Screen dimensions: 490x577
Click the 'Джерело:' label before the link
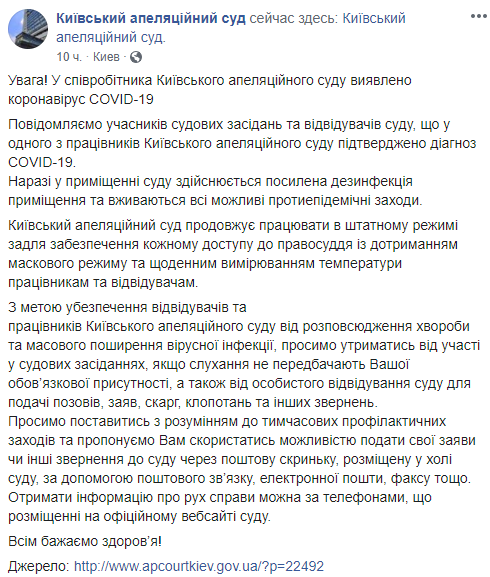coord(39,566)
